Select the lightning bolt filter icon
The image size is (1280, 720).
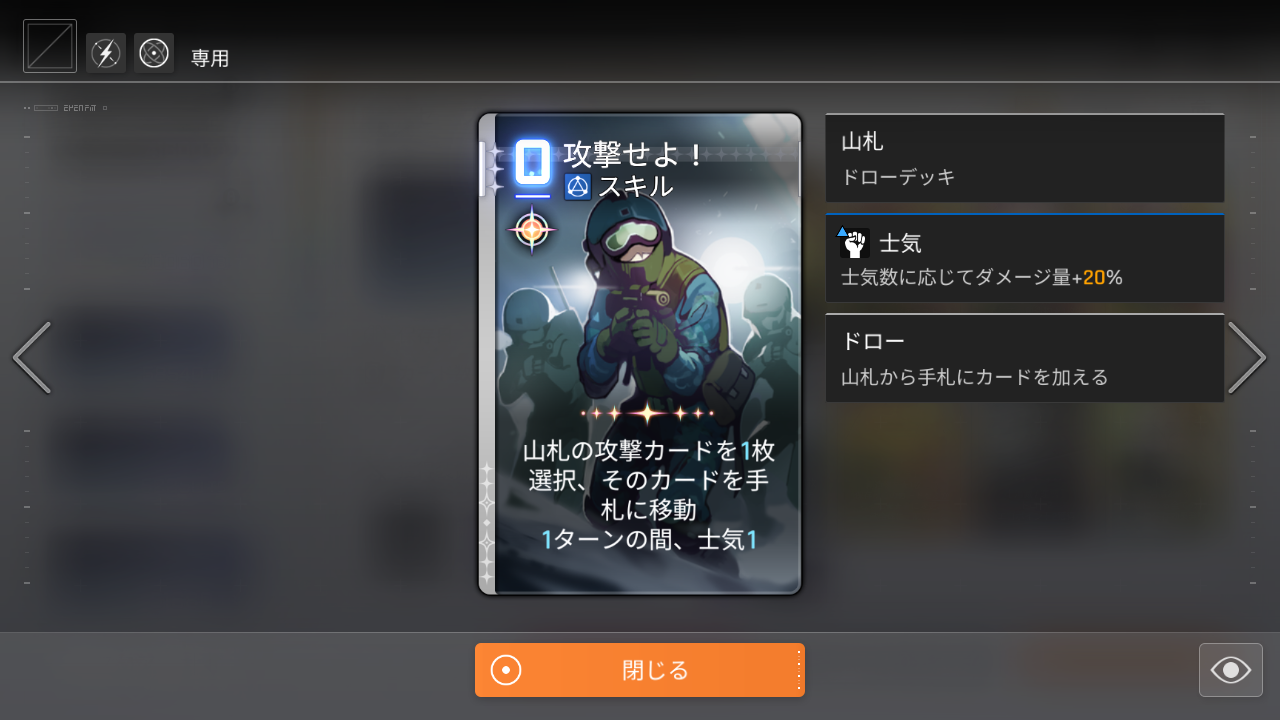[106, 53]
